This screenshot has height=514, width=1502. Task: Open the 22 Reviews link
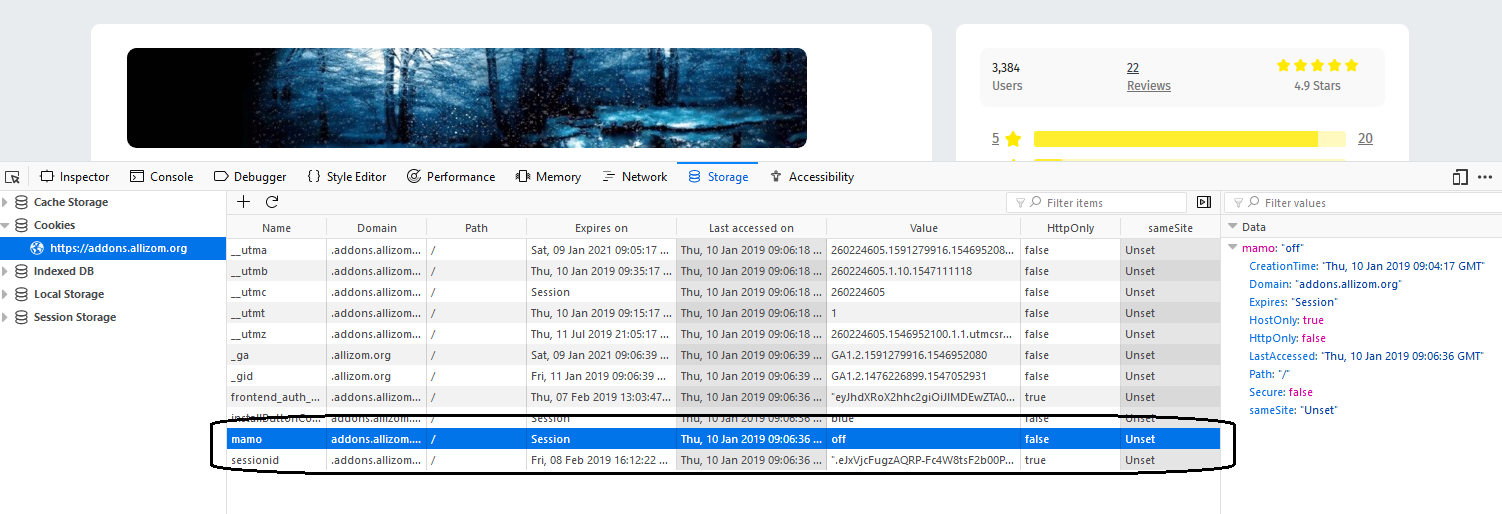pos(1148,76)
